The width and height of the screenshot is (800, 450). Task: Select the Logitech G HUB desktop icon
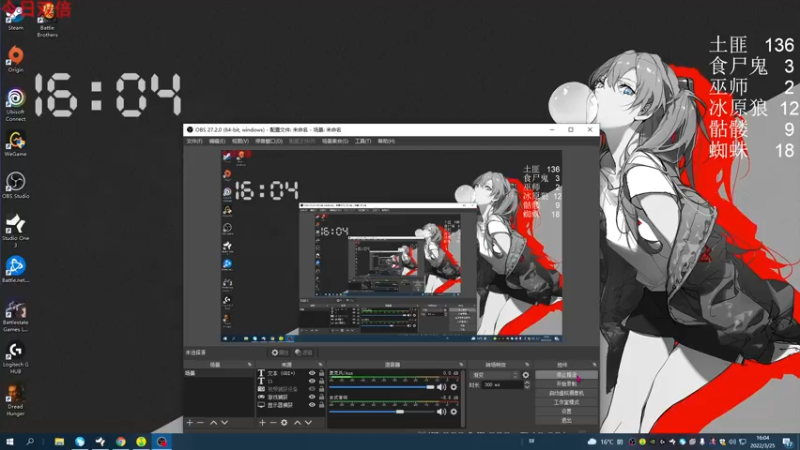[15, 358]
